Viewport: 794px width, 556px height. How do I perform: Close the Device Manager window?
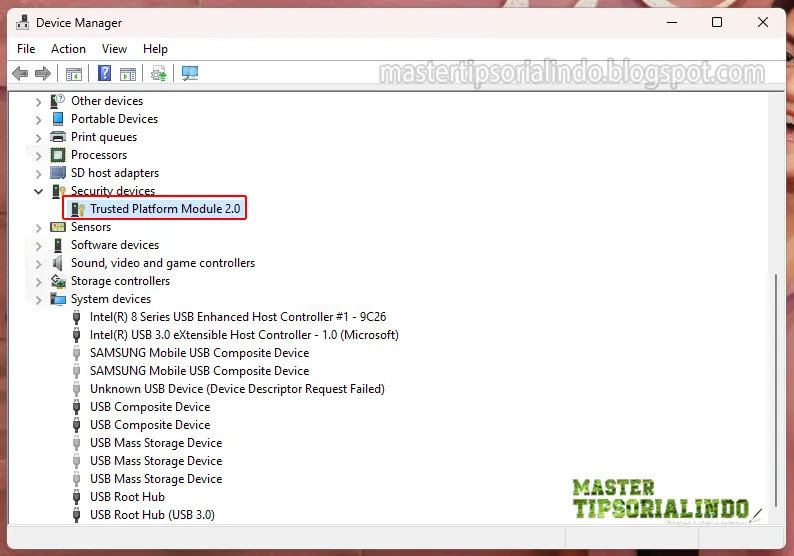pos(763,22)
